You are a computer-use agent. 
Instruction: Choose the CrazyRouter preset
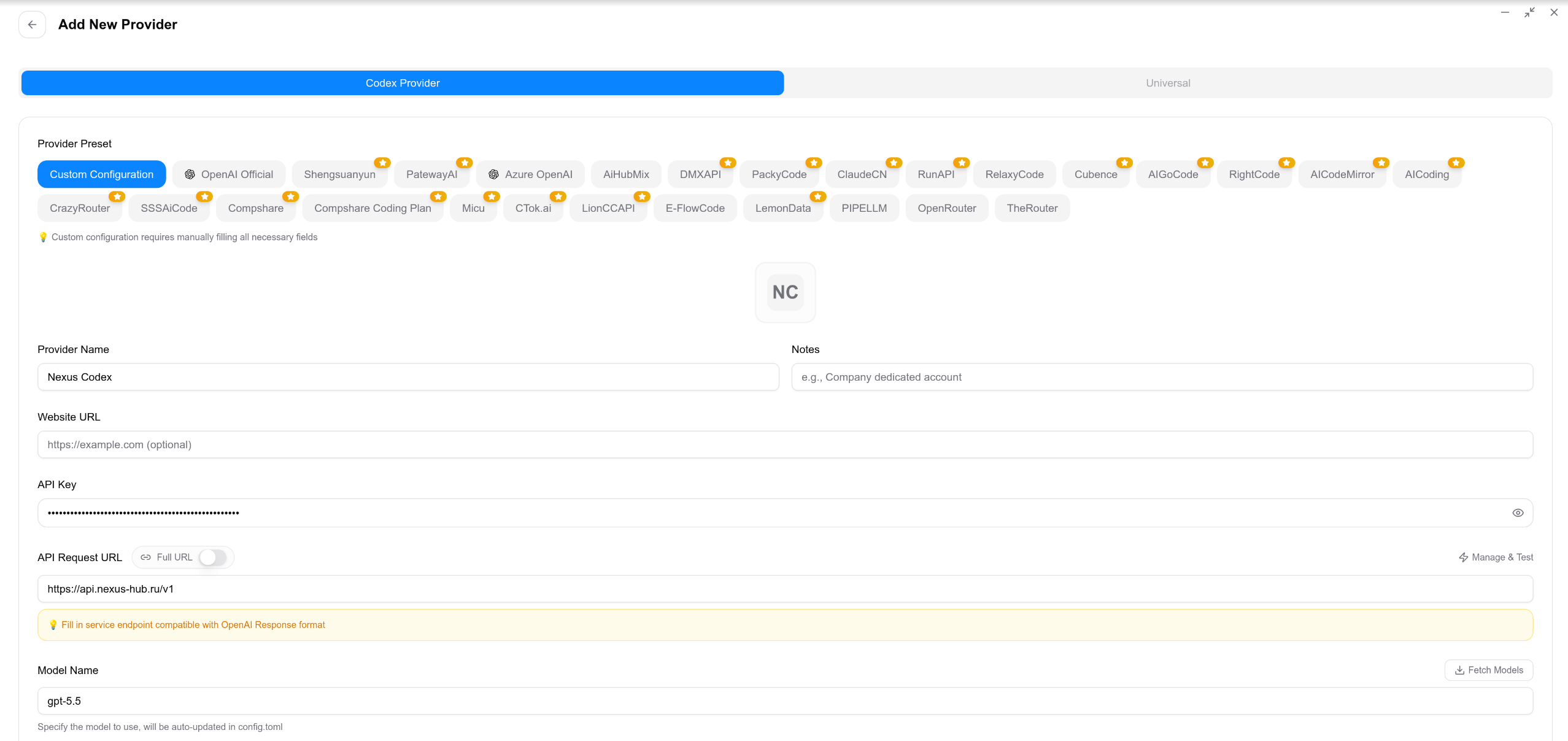coord(80,208)
